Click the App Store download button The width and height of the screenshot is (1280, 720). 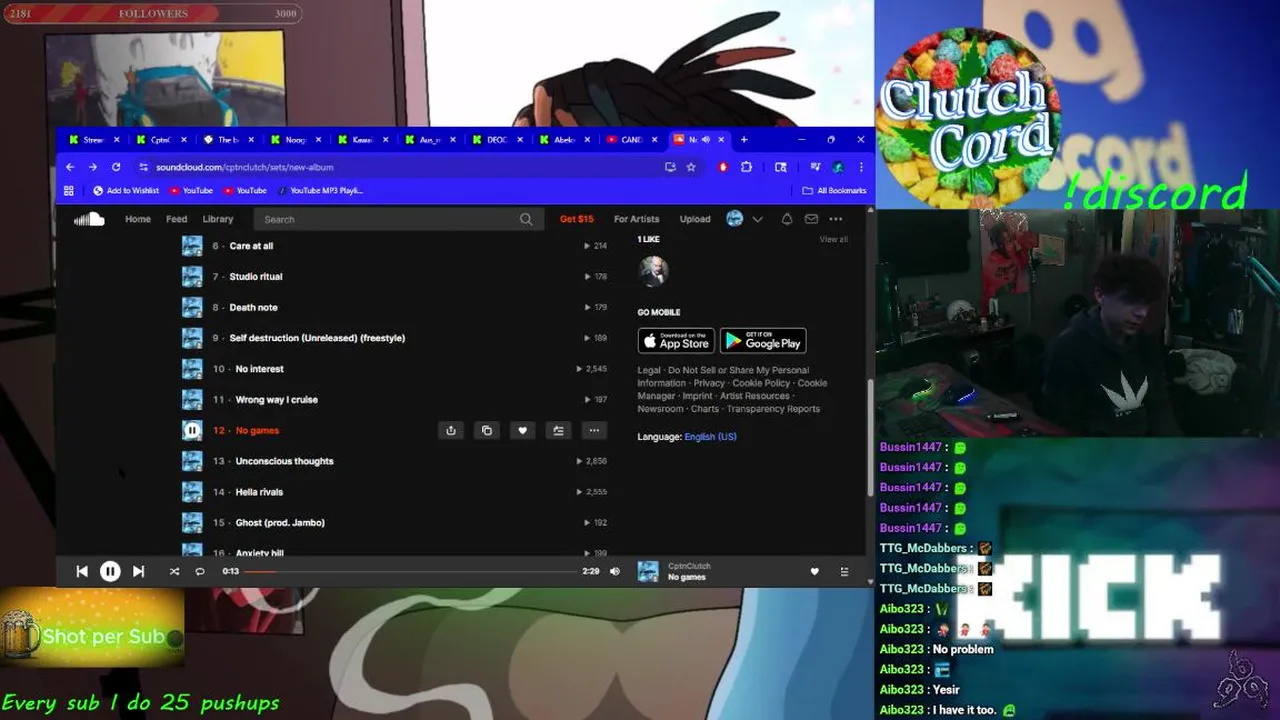coord(676,340)
